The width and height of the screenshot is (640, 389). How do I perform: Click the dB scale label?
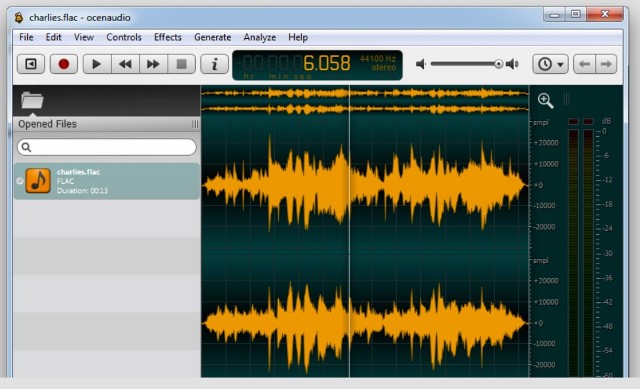[x=606, y=121]
